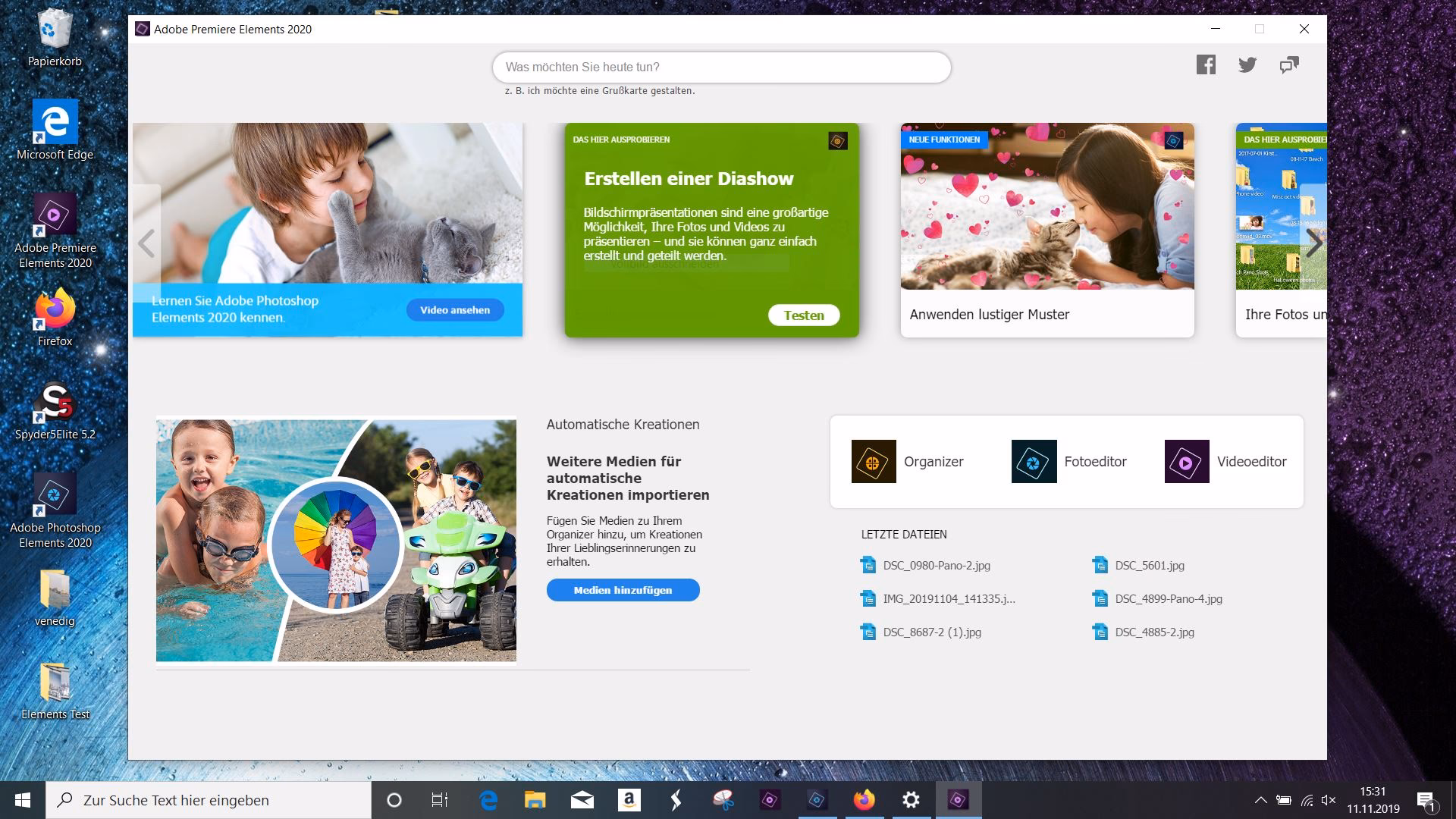The image size is (1456, 819).
Task: Go to the previous carousel cards
Action: [x=146, y=243]
